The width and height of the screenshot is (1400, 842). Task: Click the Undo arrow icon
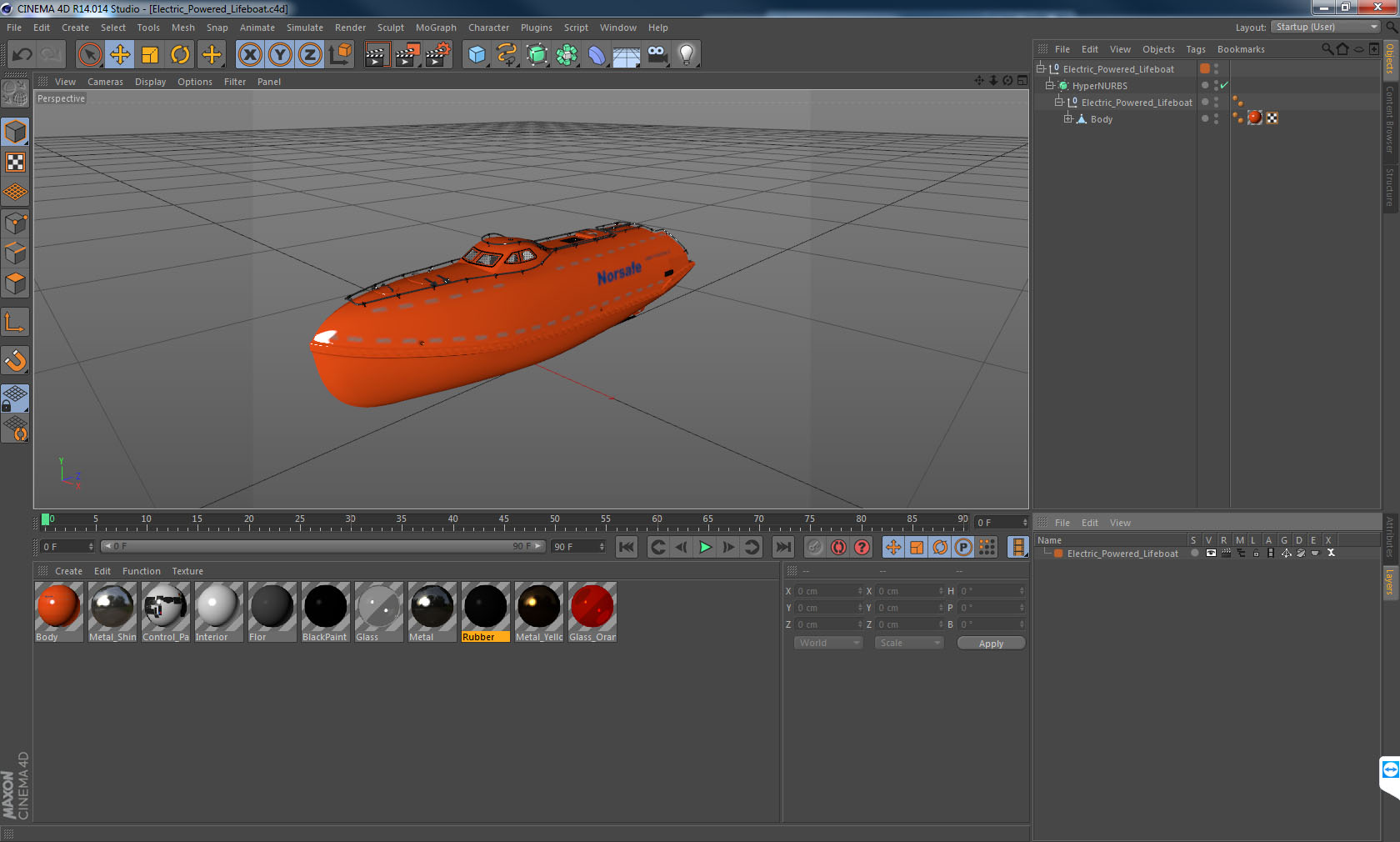(22, 55)
